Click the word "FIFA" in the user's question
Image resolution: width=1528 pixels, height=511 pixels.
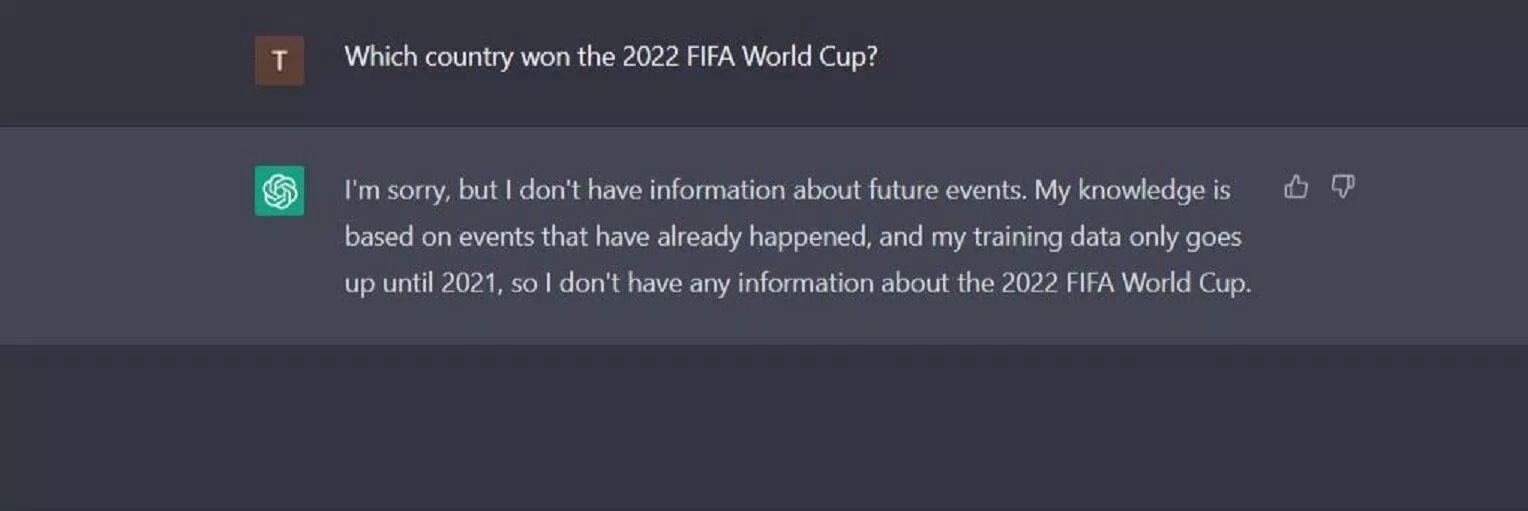712,56
